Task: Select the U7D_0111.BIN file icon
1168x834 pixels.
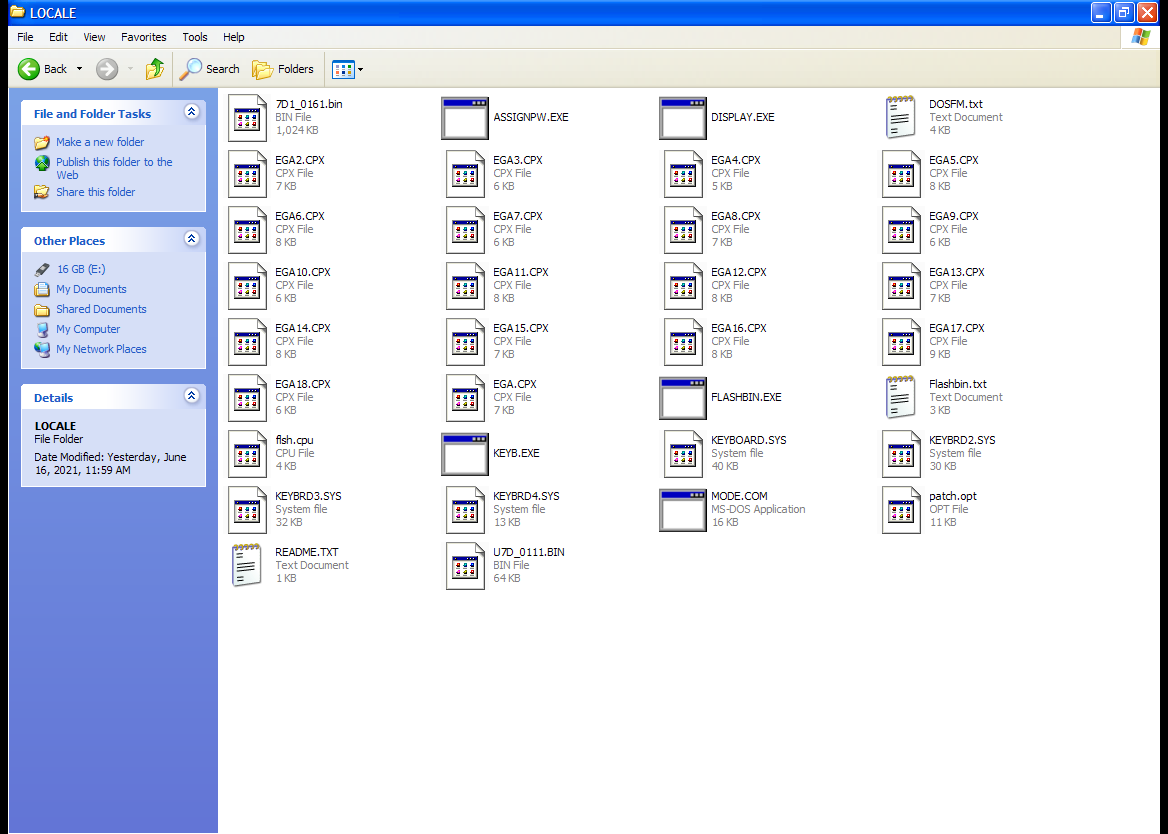Action: pyautogui.click(x=466, y=566)
